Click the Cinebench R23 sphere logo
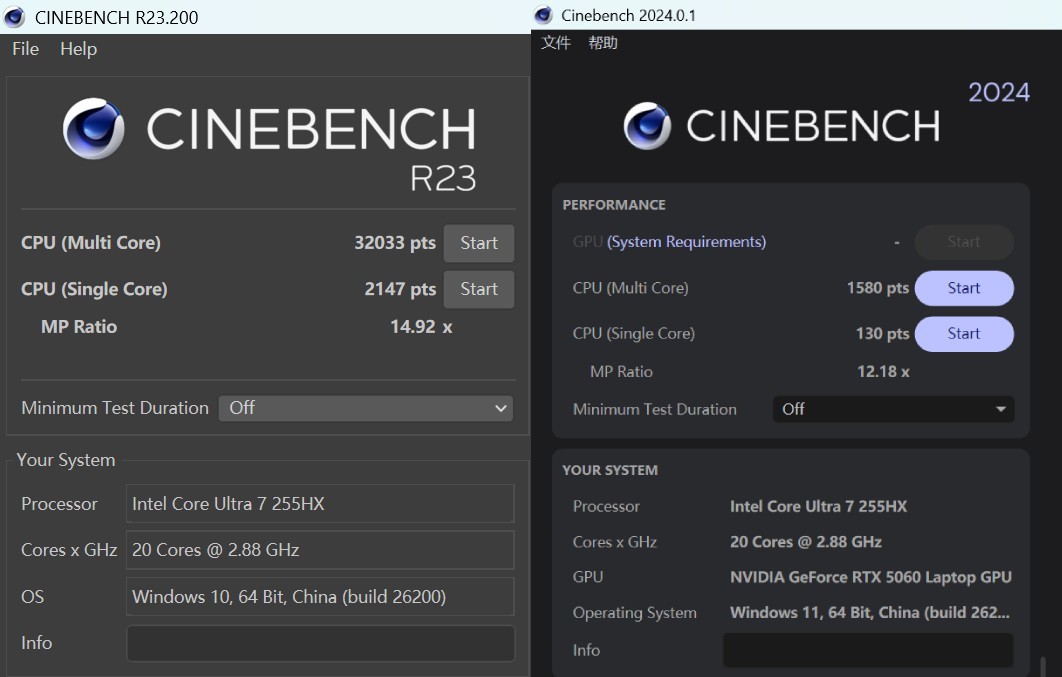Viewport: 1062px width, 677px height. point(93,129)
